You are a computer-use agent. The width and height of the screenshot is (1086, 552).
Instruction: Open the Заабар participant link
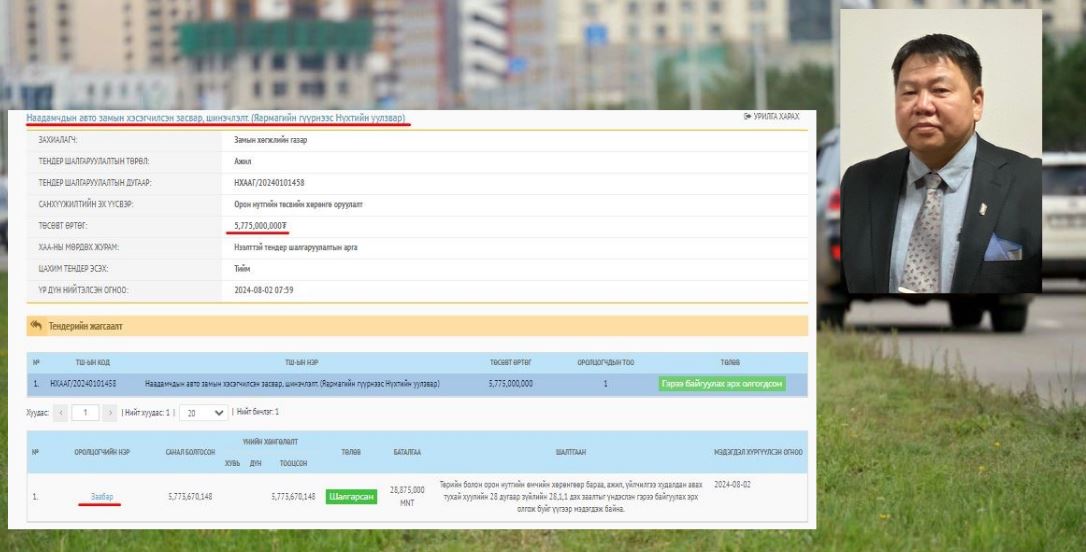coord(101,497)
